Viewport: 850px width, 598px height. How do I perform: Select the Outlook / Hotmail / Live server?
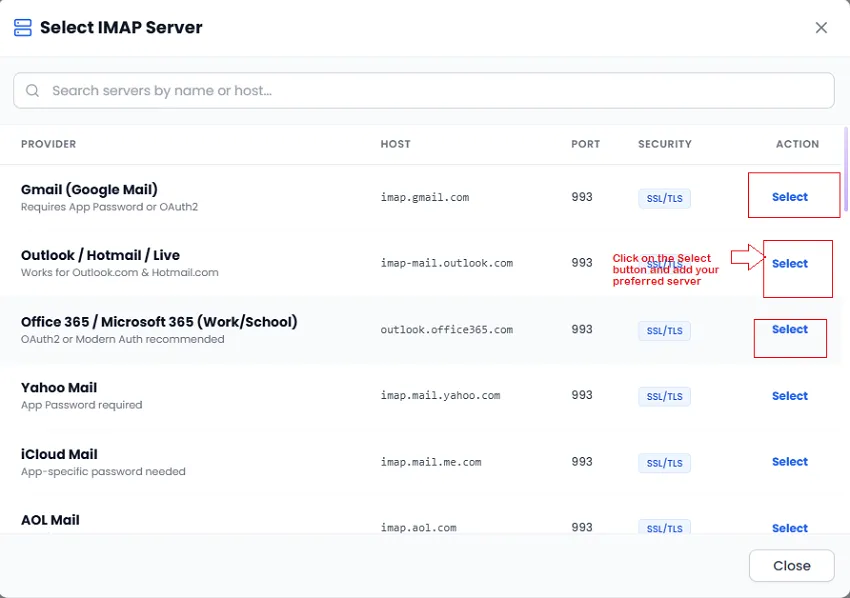tap(790, 263)
